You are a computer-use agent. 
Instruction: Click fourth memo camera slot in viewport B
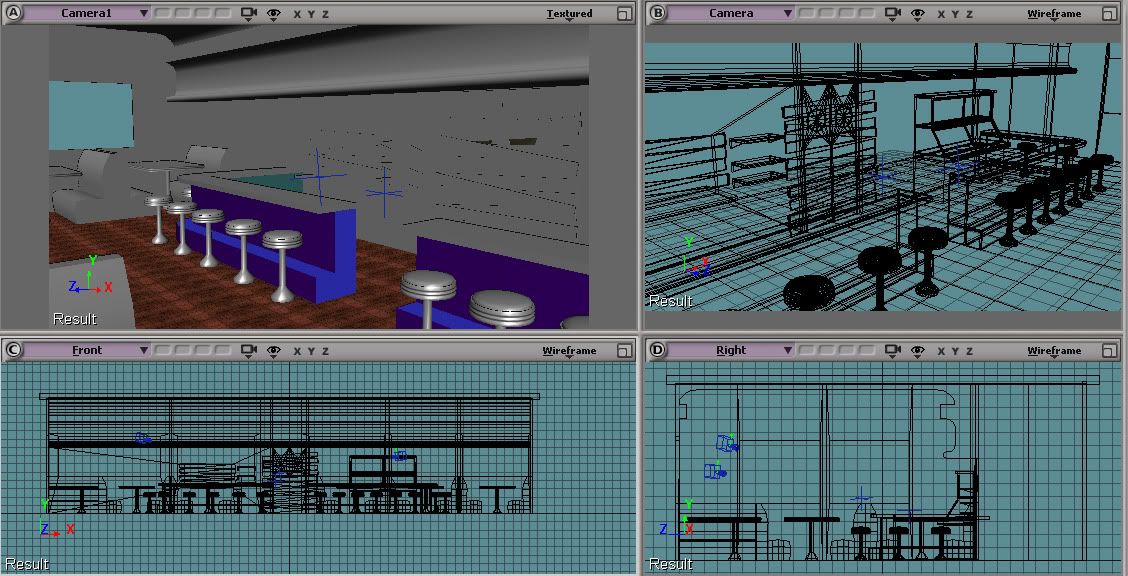tap(867, 13)
